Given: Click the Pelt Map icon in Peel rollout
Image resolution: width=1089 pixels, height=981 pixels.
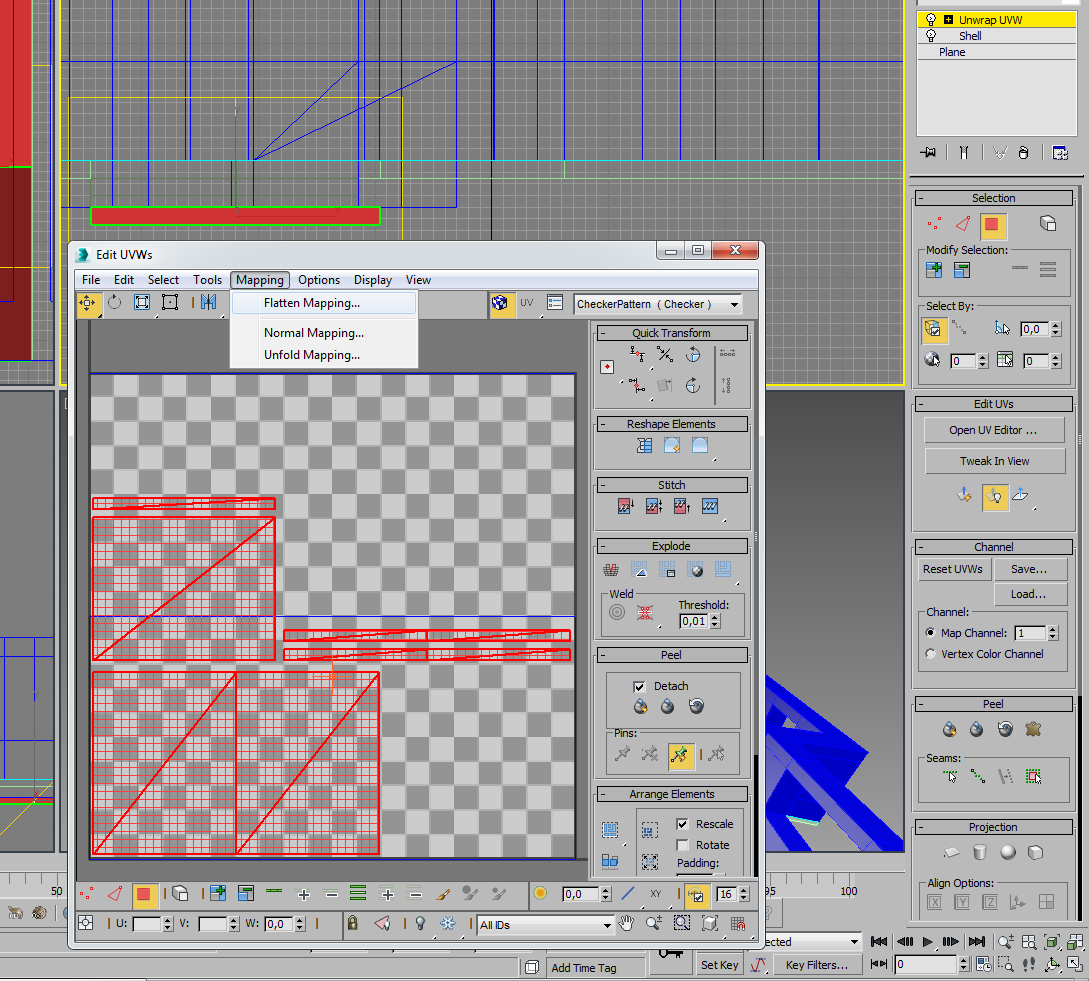Looking at the screenshot, I should pos(1033,729).
